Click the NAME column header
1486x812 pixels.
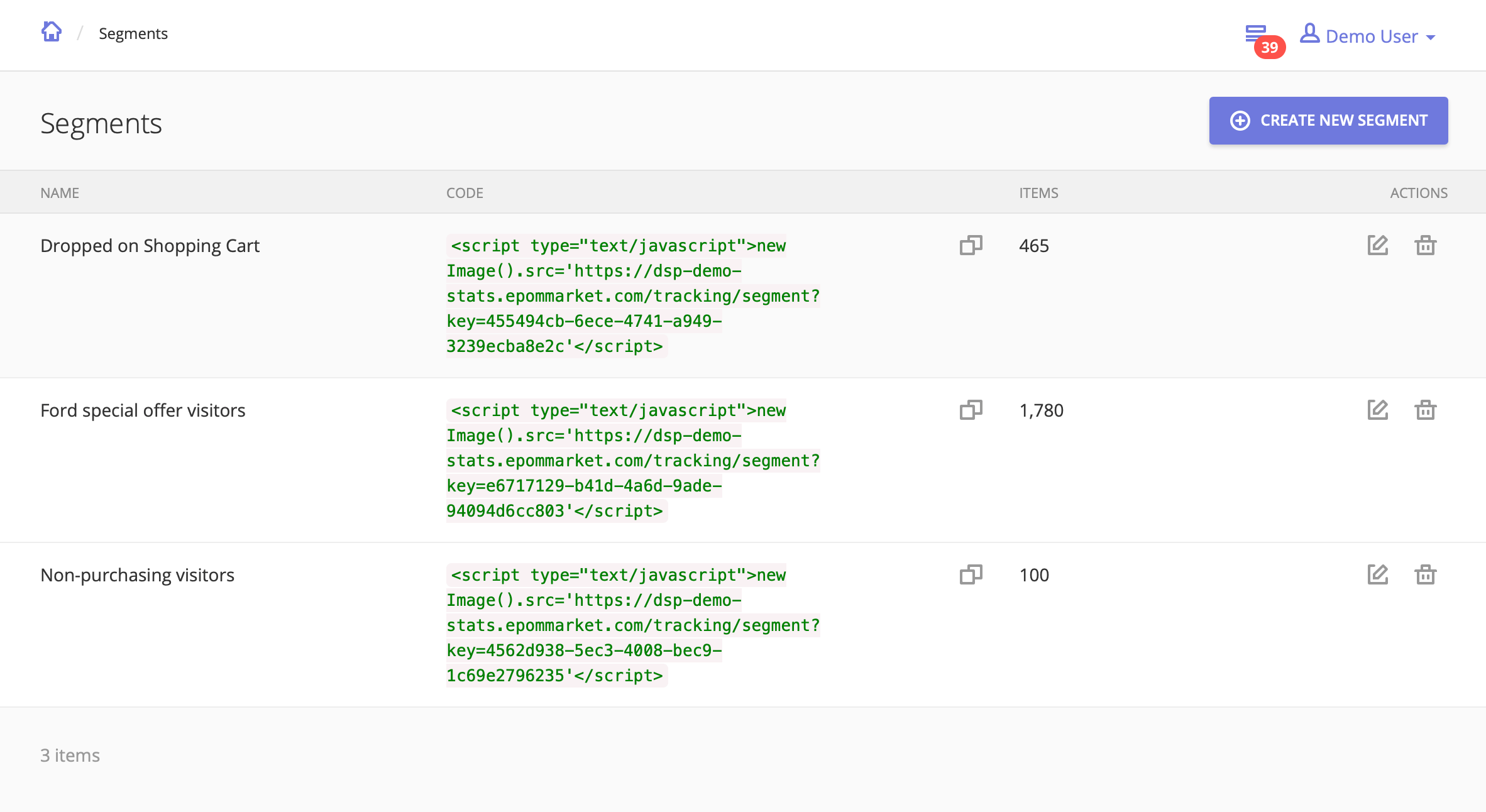click(x=60, y=193)
